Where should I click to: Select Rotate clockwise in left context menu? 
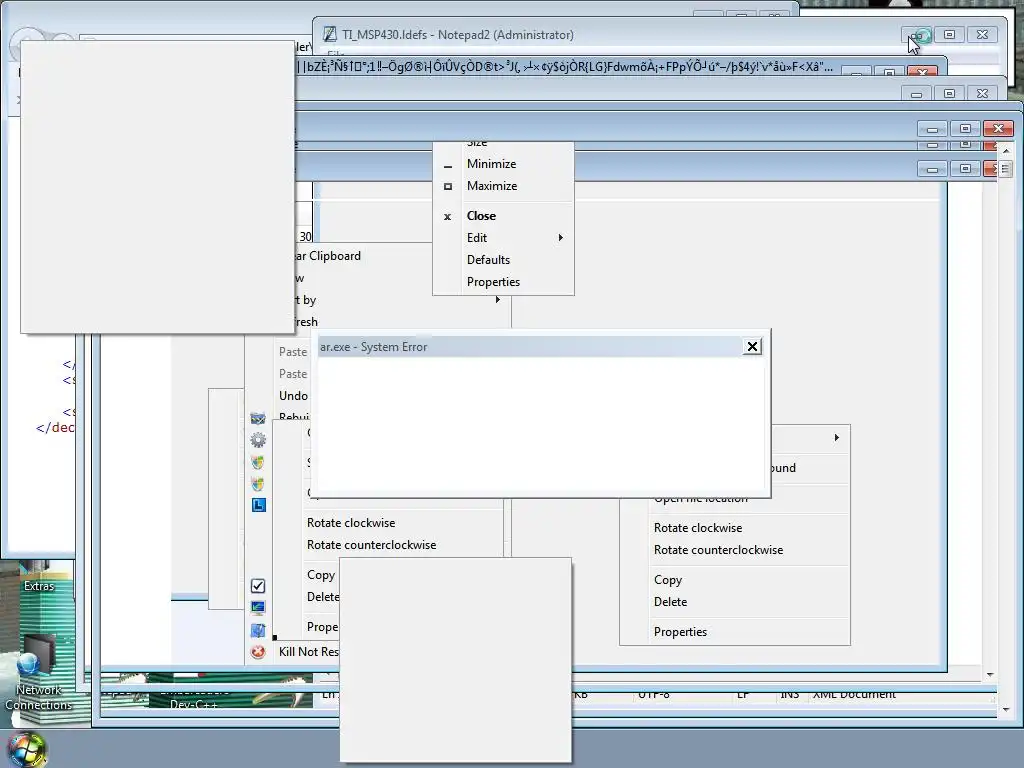click(x=351, y=523)
